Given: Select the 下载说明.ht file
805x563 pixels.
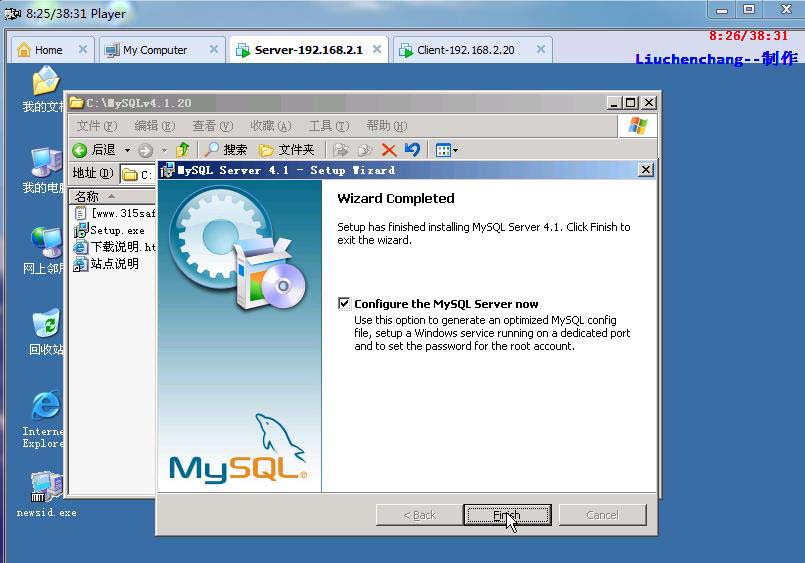Looking at the screenshot, I should click(x=114, y=247).
